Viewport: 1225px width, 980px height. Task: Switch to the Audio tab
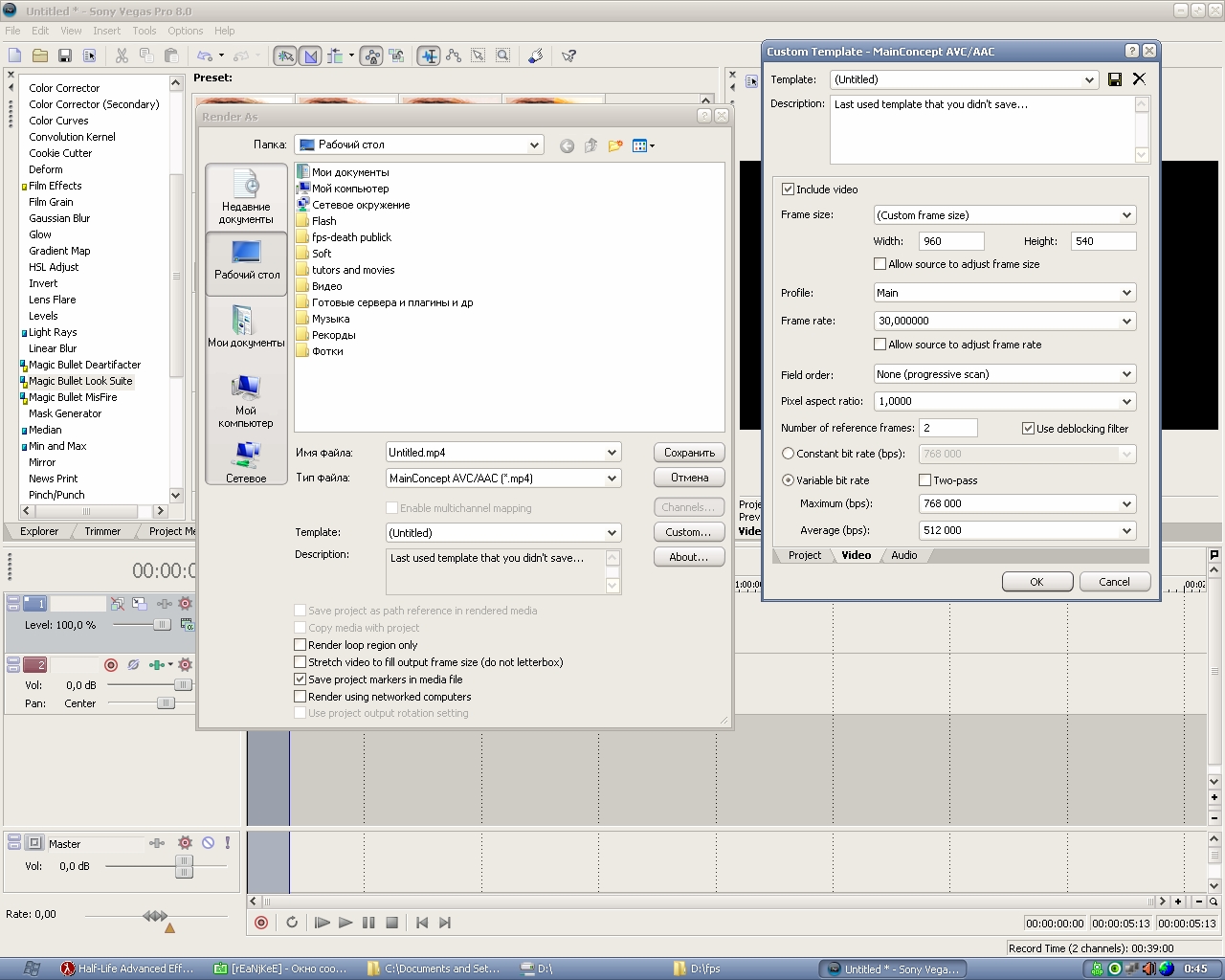903,555
